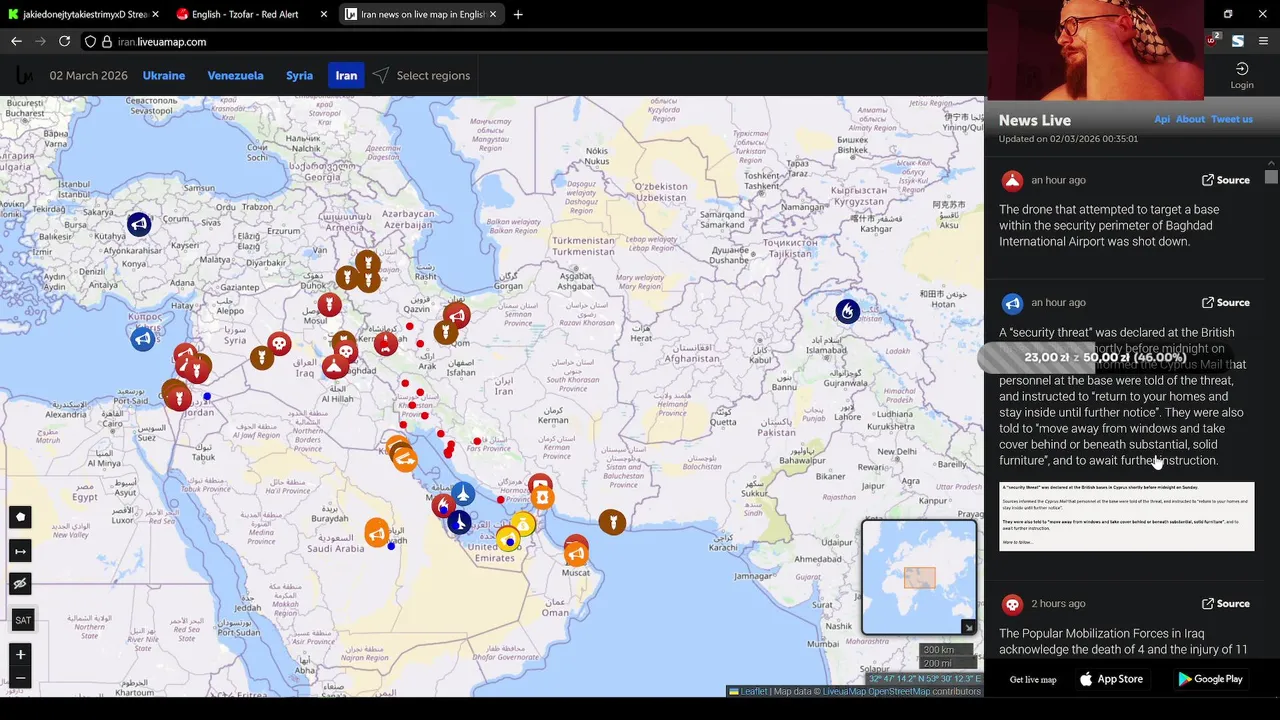The width and height of the screenshot is (1280, 720).
Task: Switch to jakiedonejtytakiestrimyxD stream tab
Action: 84,14
